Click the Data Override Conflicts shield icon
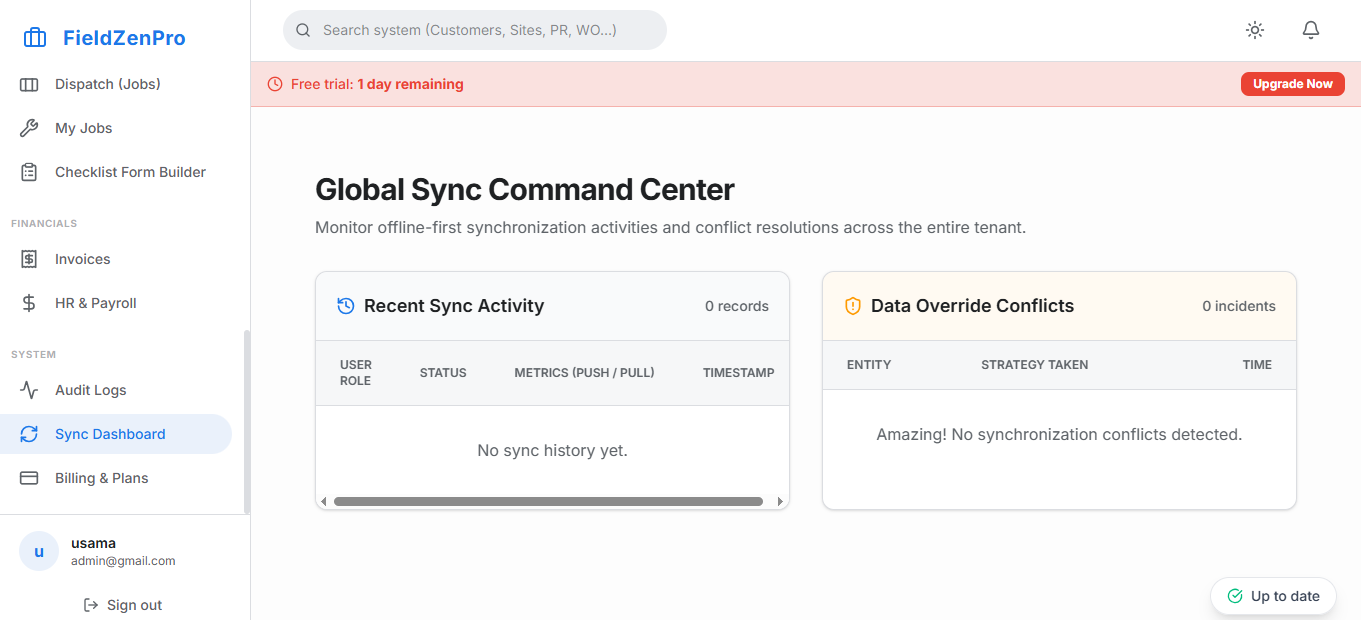This screenshot has width=1361, height=620. [x=853, y=306]
